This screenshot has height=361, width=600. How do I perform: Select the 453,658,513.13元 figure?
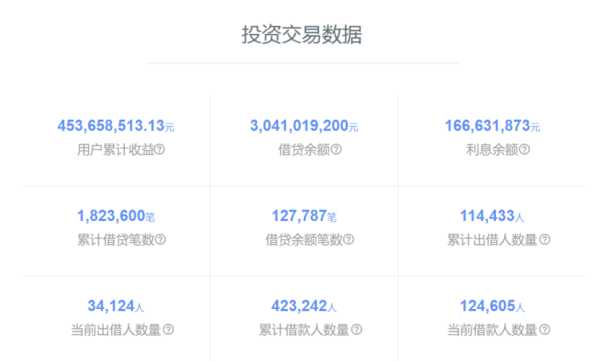tap(116, 126)
